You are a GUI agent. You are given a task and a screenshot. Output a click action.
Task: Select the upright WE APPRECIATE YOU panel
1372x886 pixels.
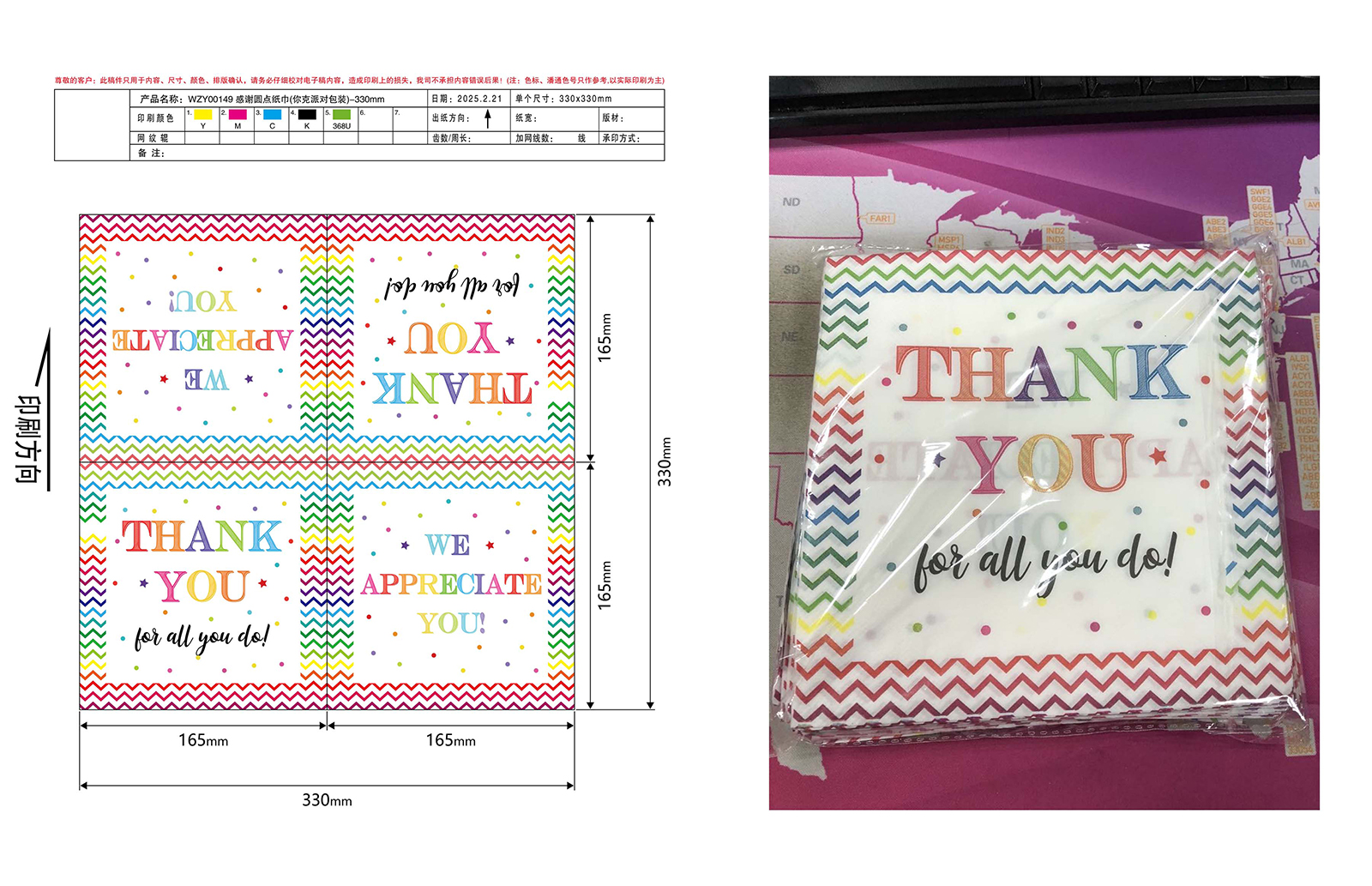(451, 587)
